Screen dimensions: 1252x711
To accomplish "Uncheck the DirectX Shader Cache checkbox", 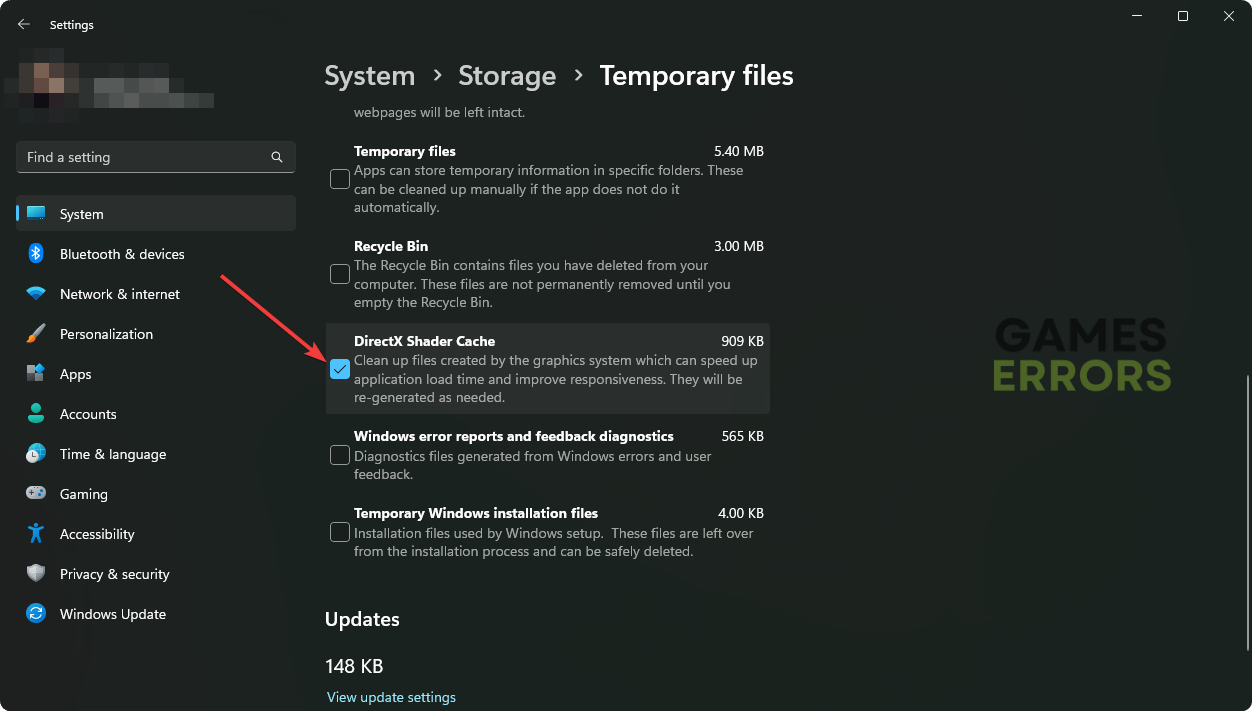I will (x=340, y=369).
